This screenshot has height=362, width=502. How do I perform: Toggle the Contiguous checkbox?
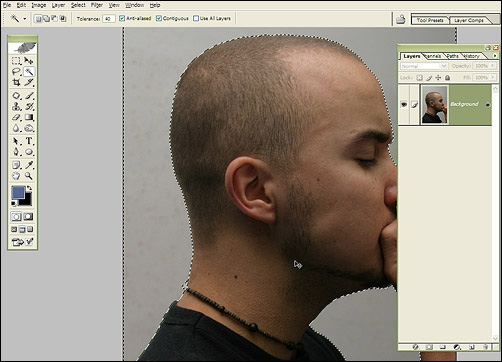coord(159,18)
